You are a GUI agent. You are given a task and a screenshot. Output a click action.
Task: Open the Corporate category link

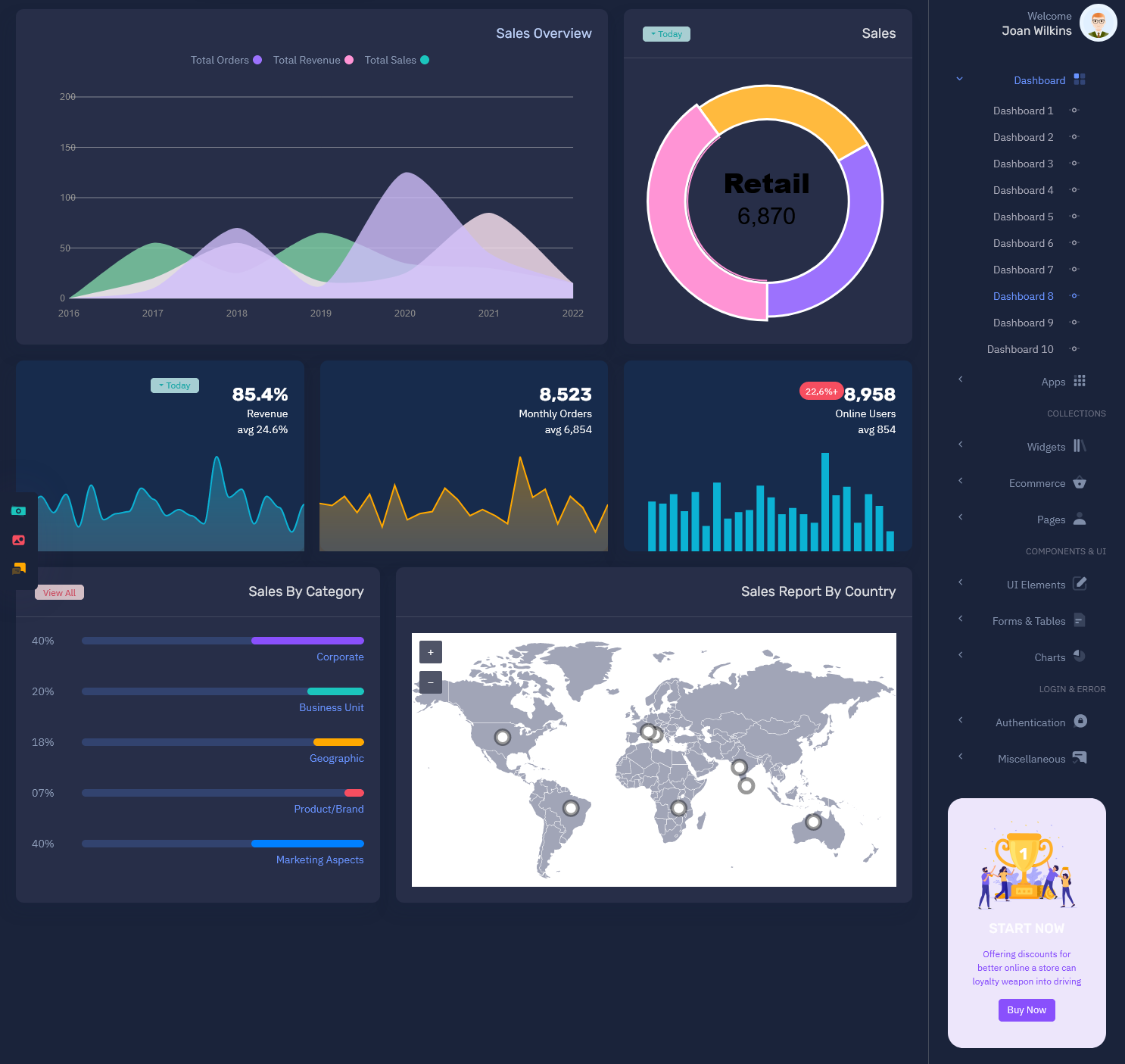pos(340,657)
